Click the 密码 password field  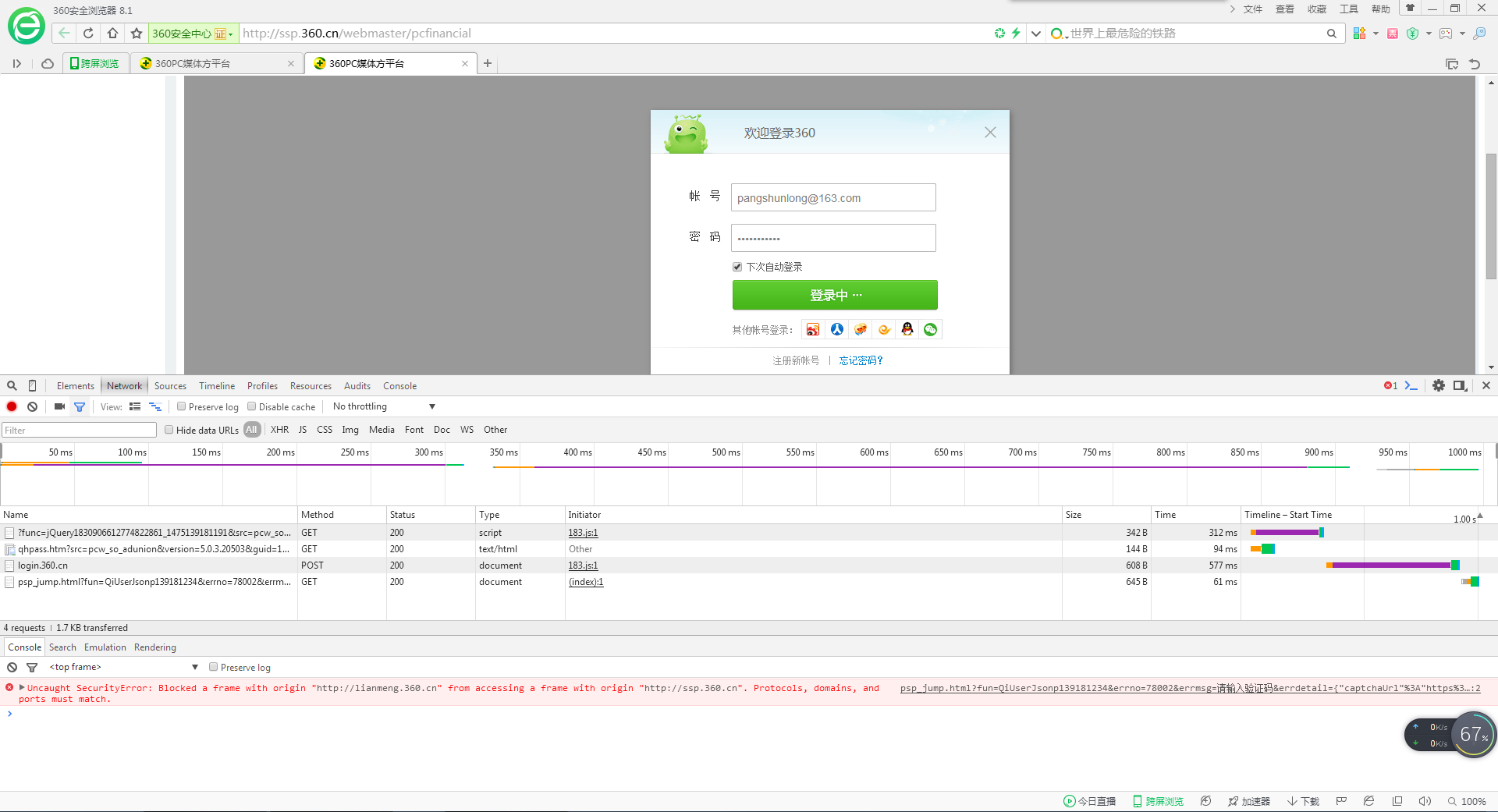(833, 238)
